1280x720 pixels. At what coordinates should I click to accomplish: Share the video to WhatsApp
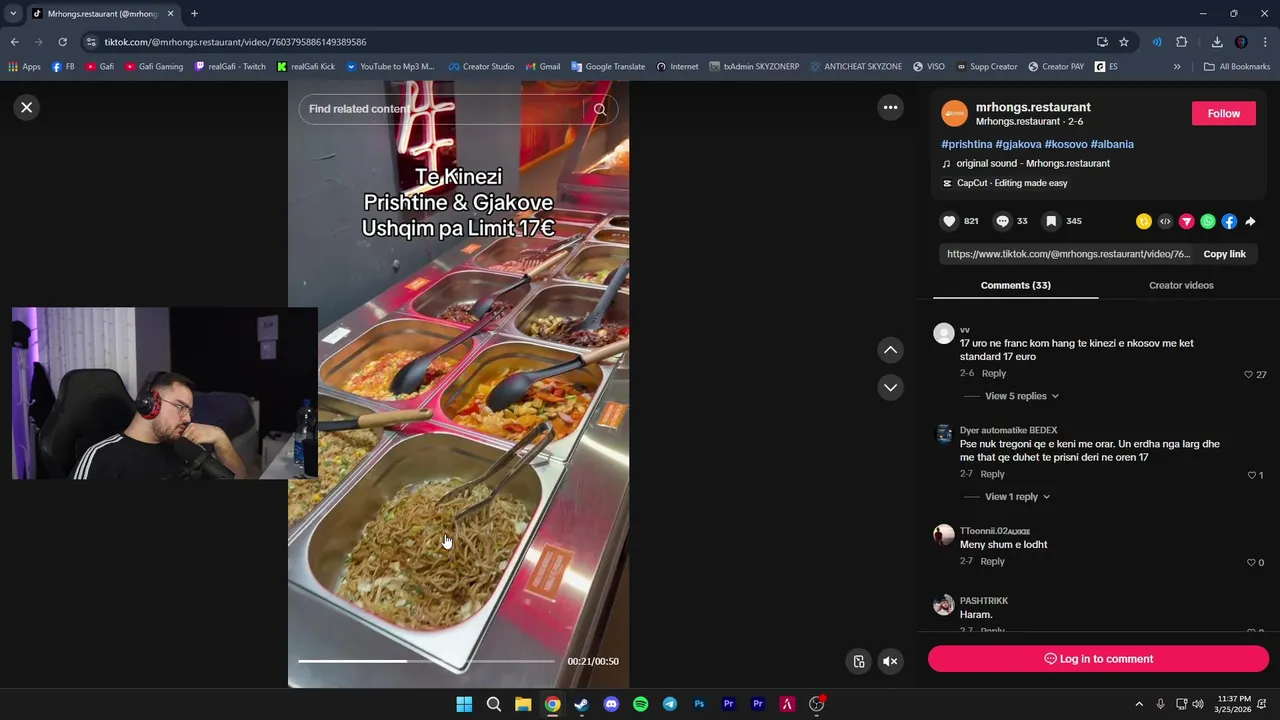click(1208, 221)
